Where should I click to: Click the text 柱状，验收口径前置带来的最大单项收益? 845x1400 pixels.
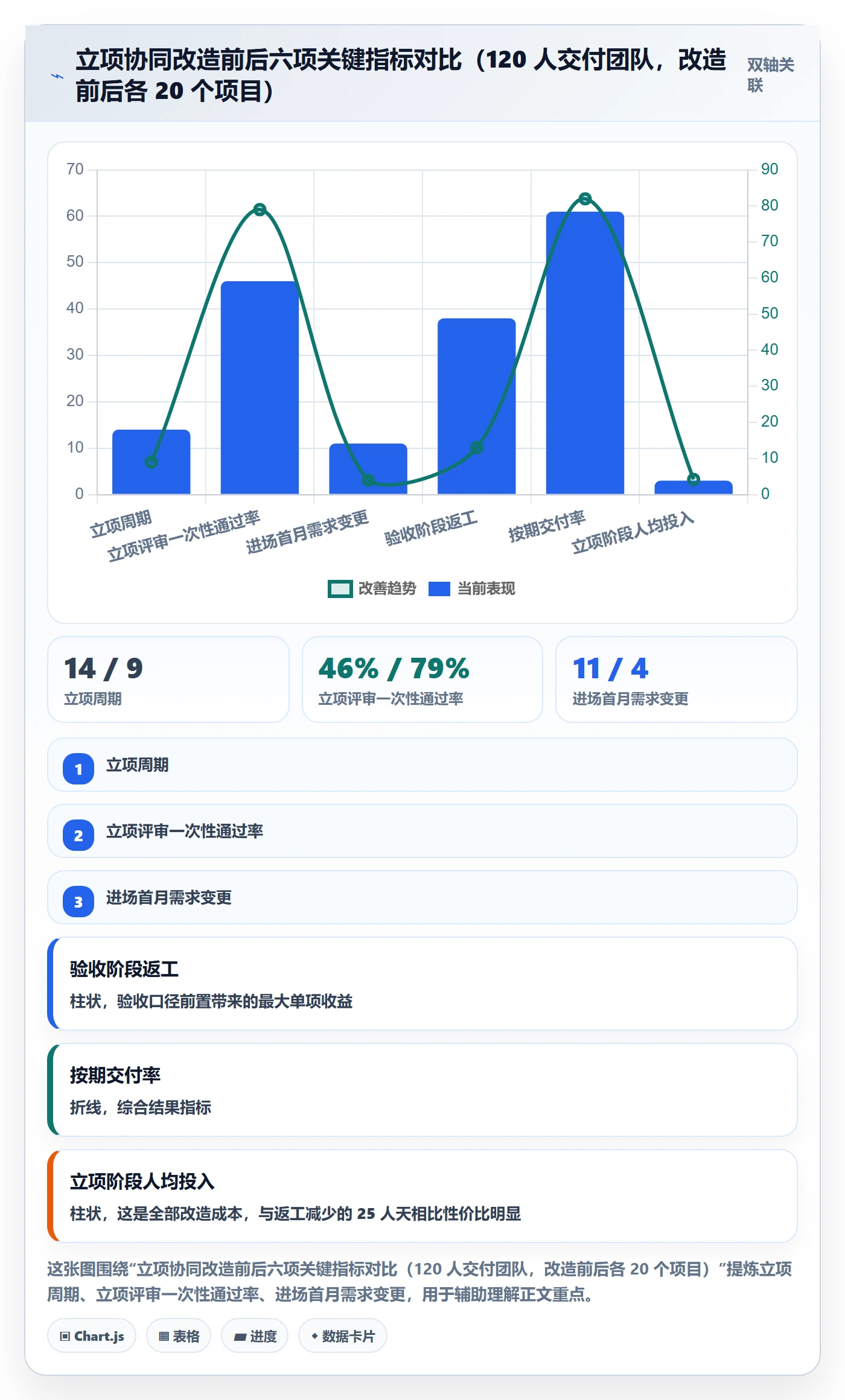click(211, 1001)
